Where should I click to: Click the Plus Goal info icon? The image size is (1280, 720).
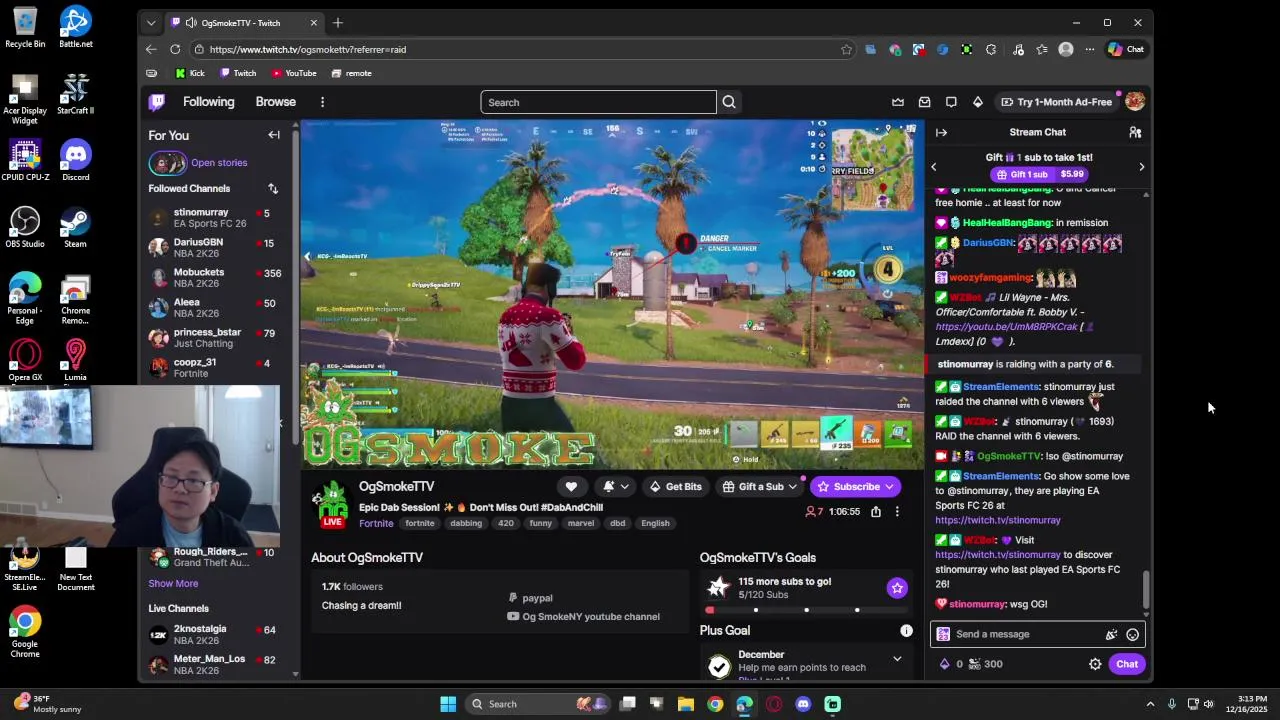pyautogui.click(x=906, y=630)
